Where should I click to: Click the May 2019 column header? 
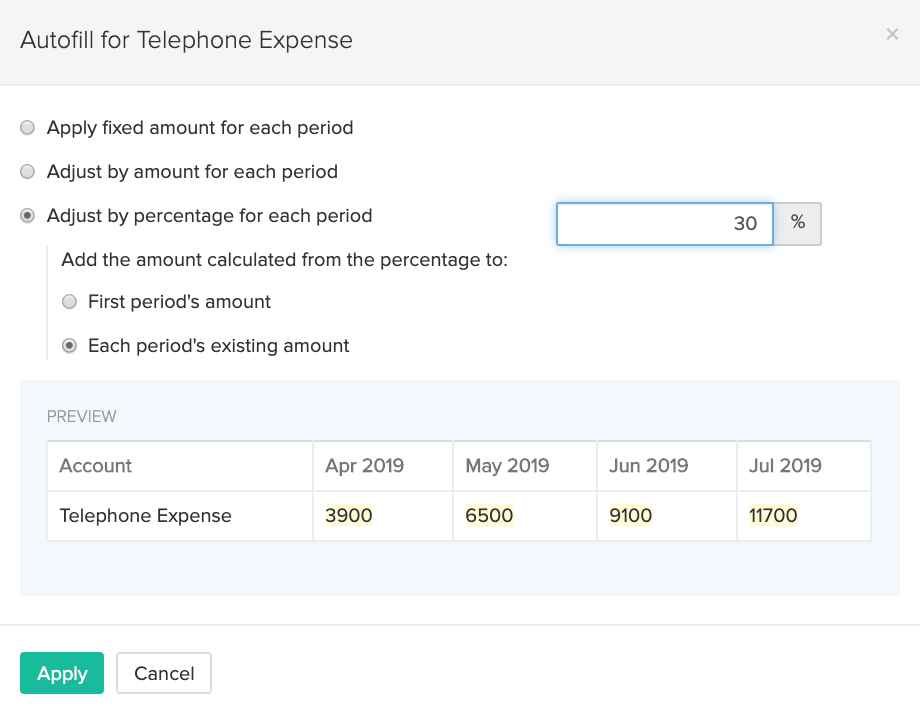point(508,466)
